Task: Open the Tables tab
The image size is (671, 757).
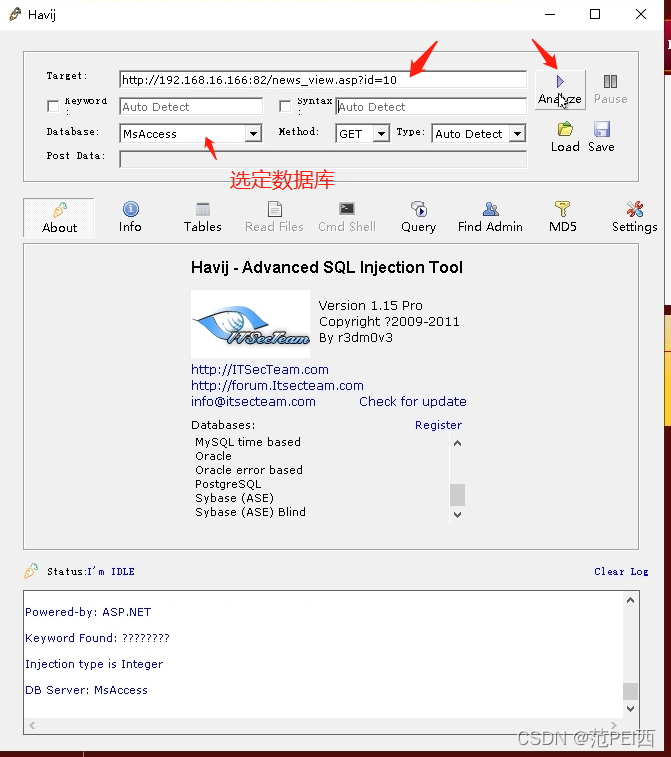Action: click(x=202, y=218)
